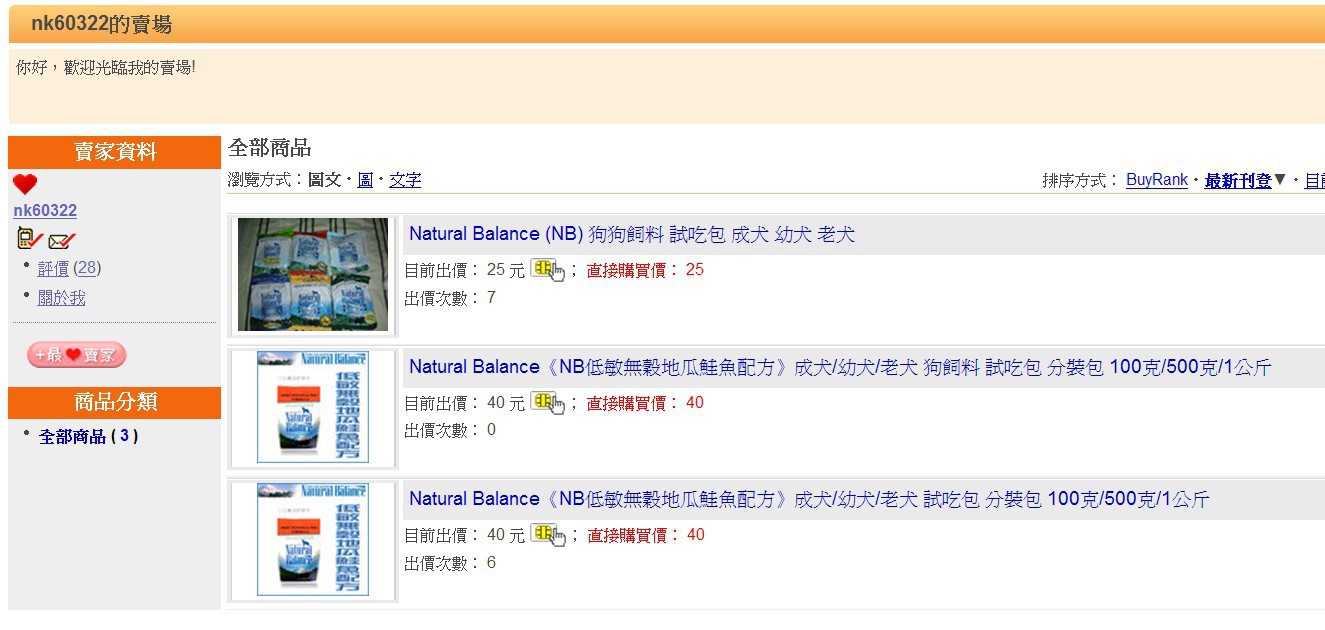Click the 你好，歡迎光臨我的賣場! welcome message
Viewport: 1325px width, 630px height.
point(105,68)
